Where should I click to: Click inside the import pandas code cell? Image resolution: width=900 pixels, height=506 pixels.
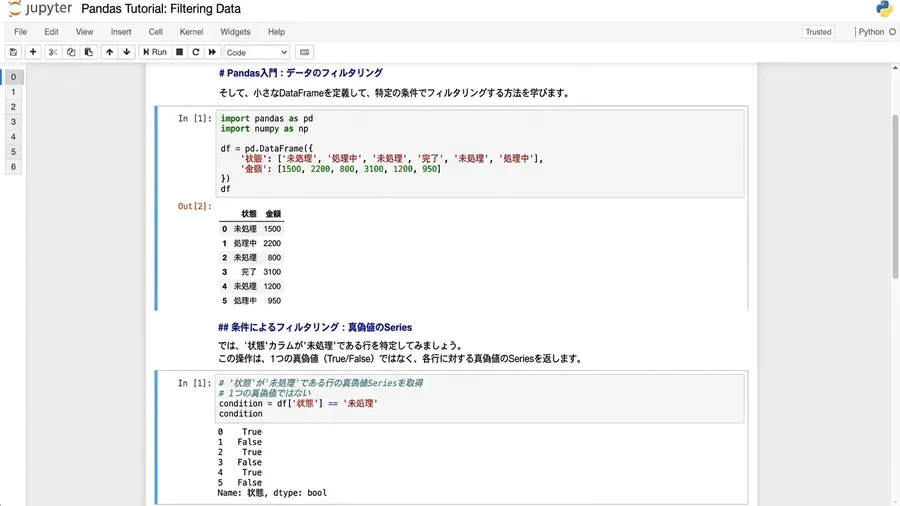pos(480,153)
